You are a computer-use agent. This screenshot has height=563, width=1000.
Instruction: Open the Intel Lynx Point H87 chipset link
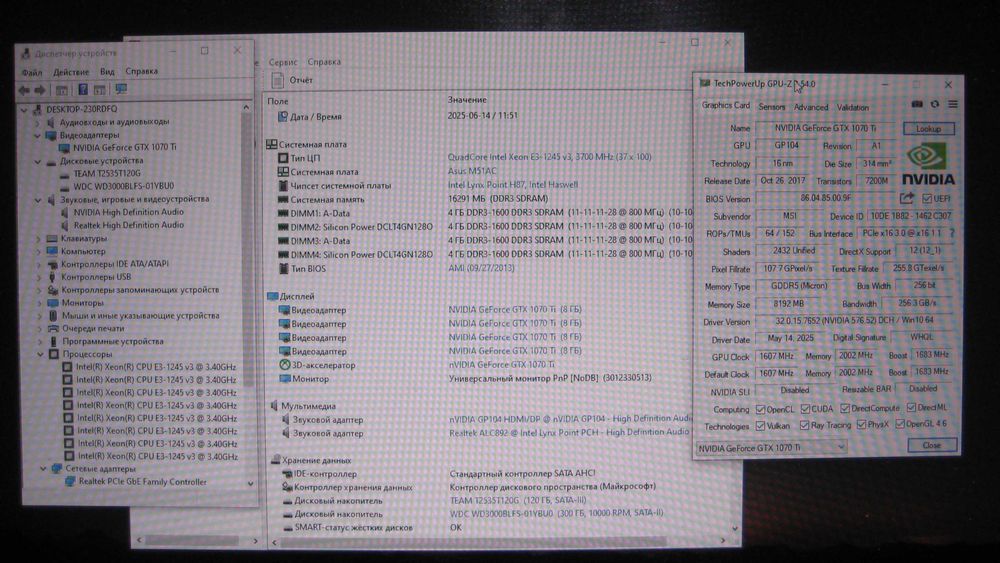[513, 185]
